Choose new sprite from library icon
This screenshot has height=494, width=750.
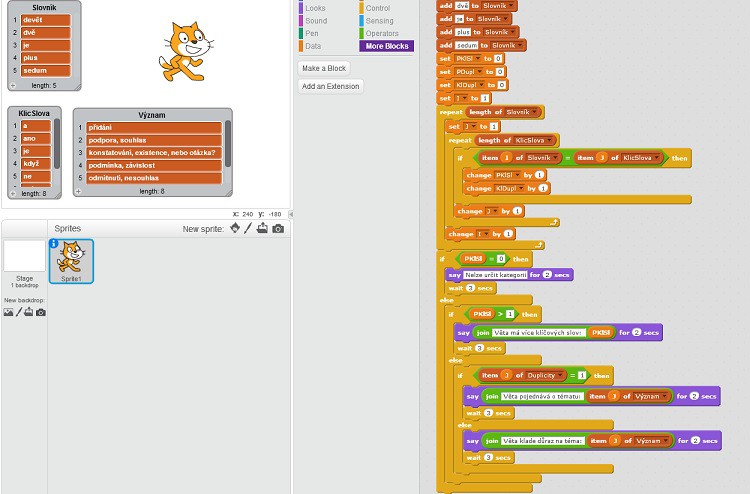[x=235, y=228]
